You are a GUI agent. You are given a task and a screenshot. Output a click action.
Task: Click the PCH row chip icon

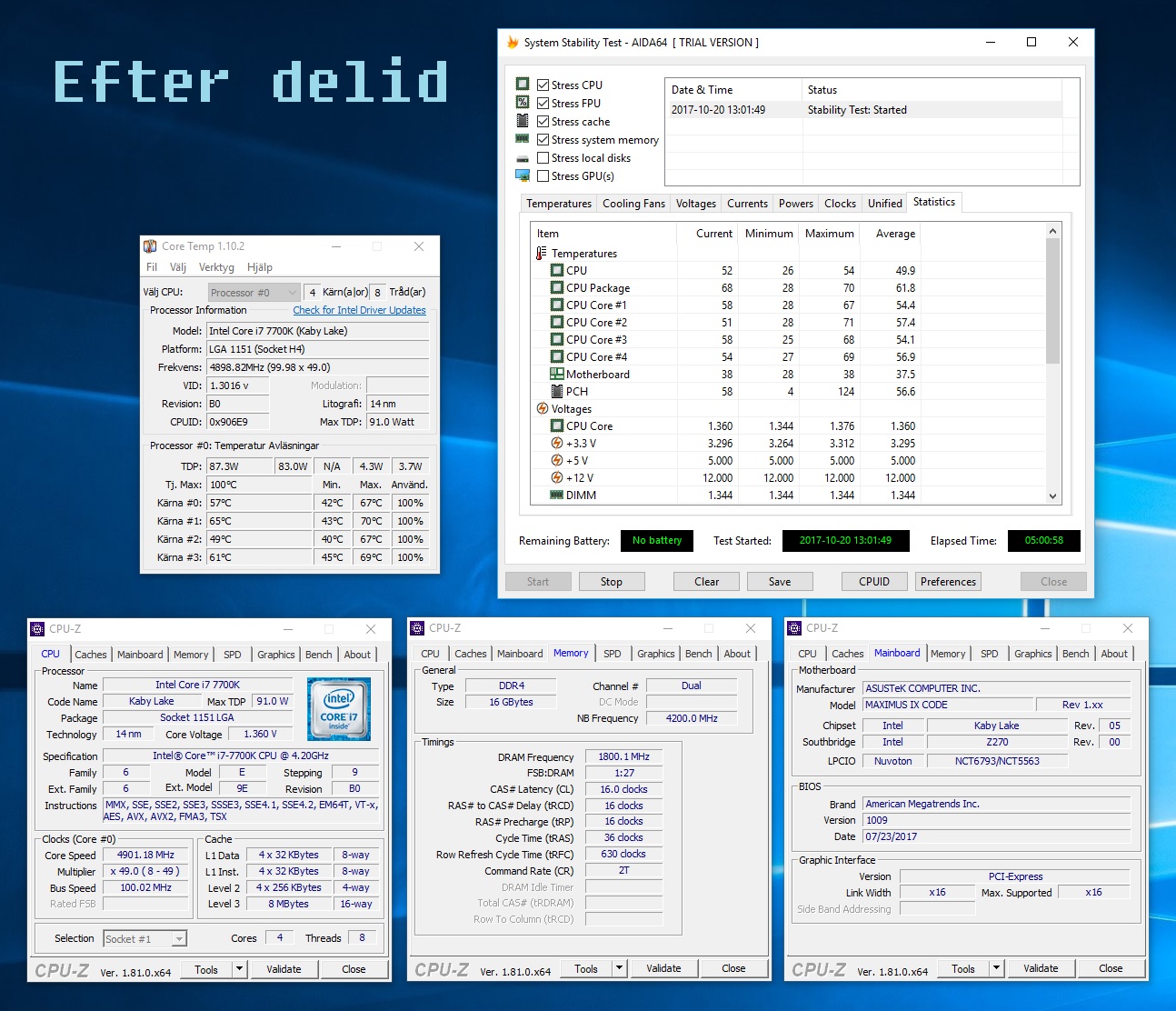[x=557, y=391]
